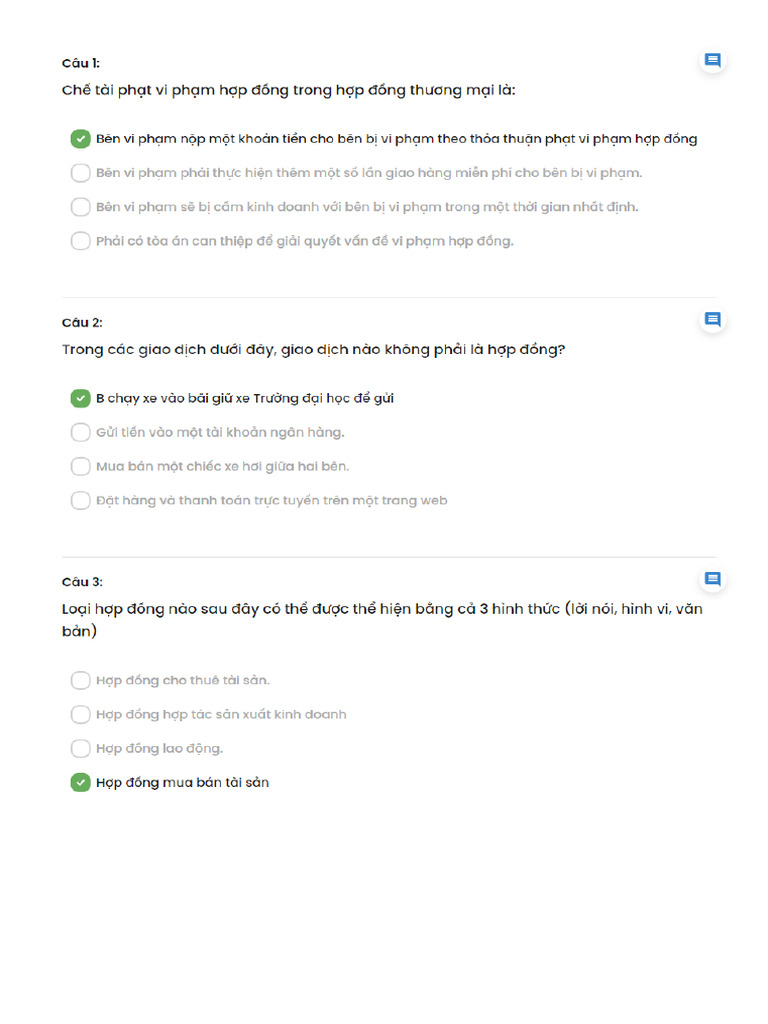Click the 'Câu 2:' question label
The height and width of the screenshot is (1024, 768).
[x=82, y=322]
